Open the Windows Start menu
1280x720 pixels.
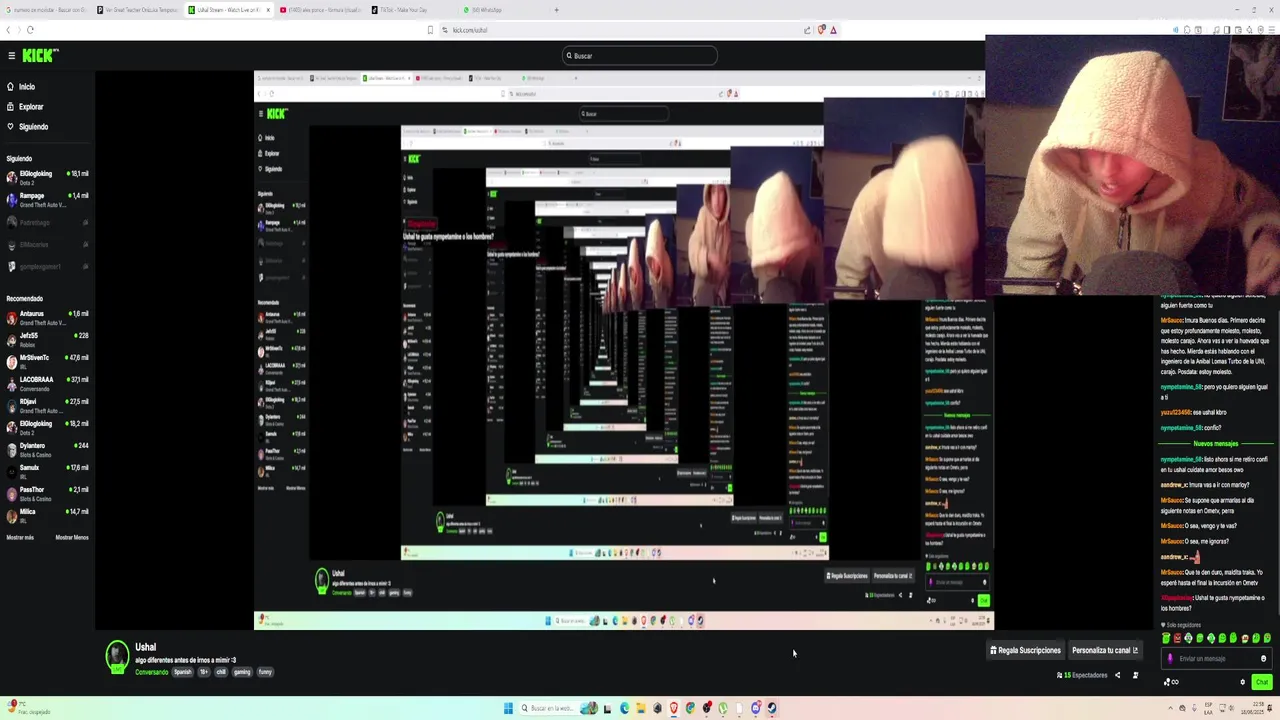(x=508, y=708)
